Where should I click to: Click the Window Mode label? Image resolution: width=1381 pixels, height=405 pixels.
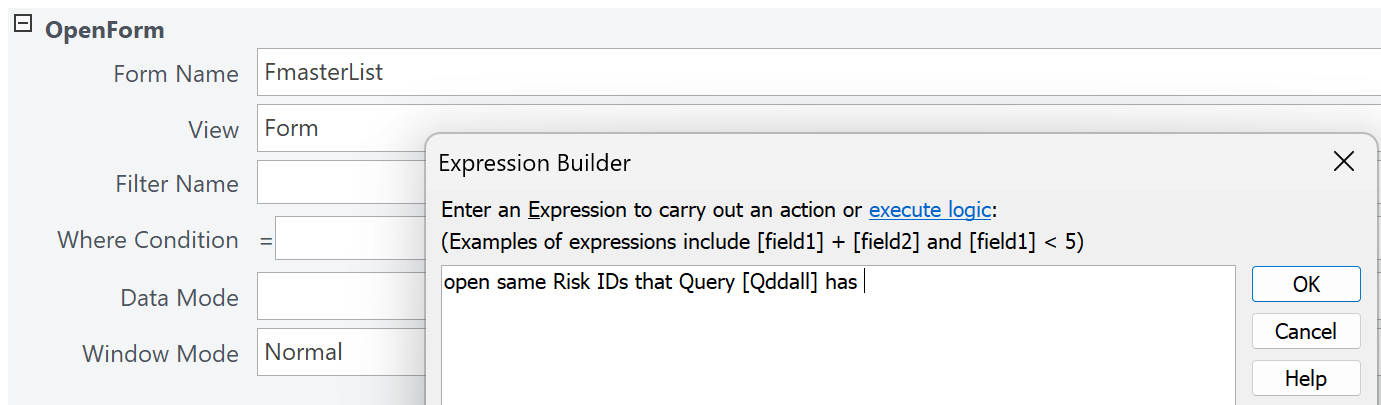(160, 354)
